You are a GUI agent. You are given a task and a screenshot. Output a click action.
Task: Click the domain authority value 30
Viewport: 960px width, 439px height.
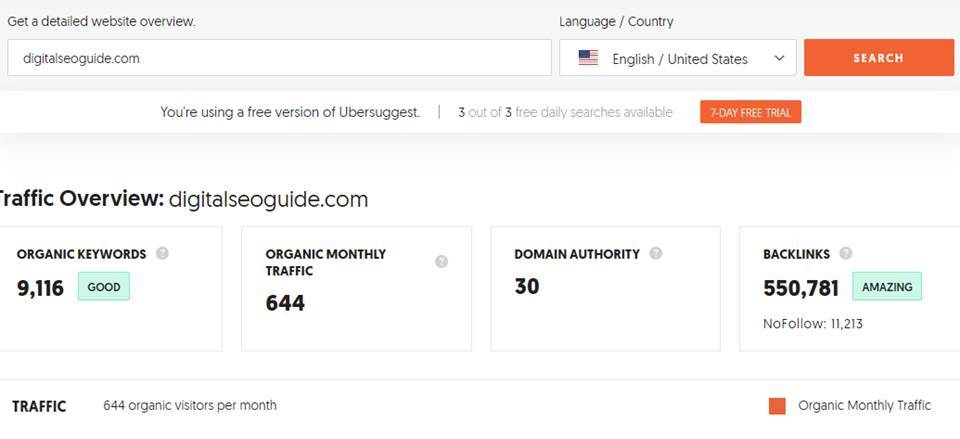(x=527, y=287)
